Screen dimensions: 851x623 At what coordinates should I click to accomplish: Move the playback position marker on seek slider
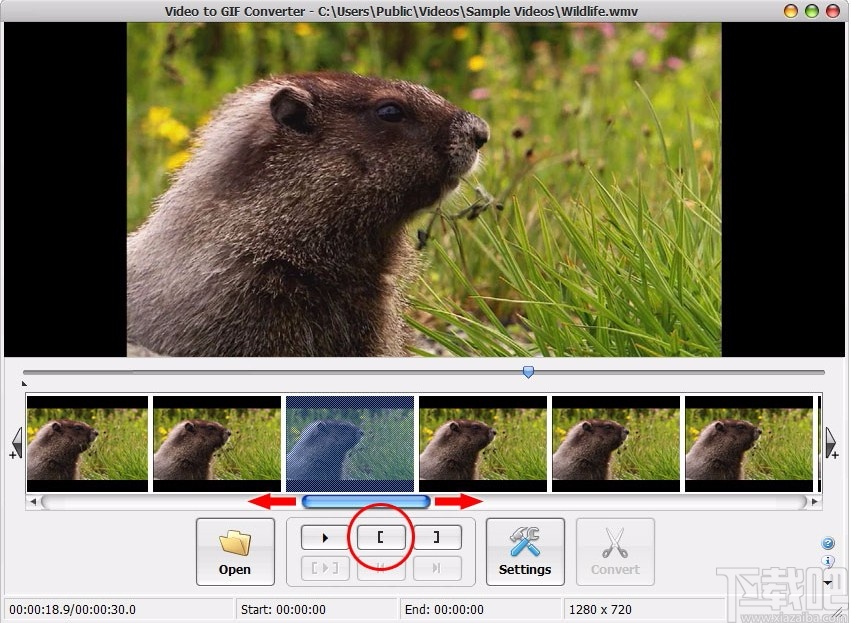pyautogui.click(x=528, y=371)
